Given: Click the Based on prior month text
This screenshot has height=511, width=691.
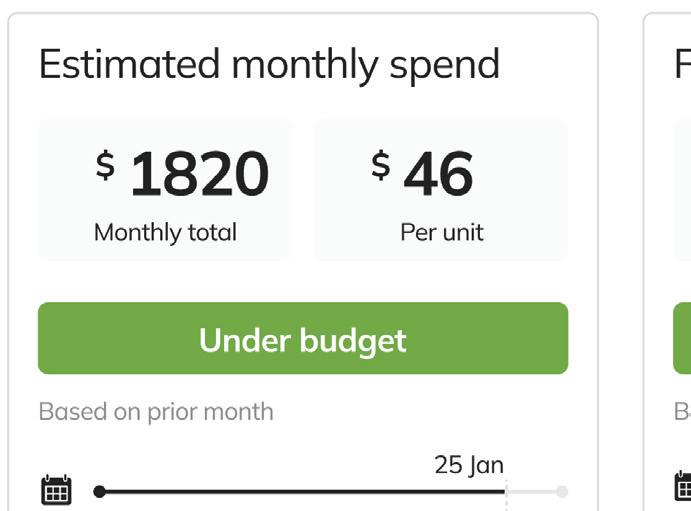Looking at the screenshot, I should pyautogui.click(x=155, y=411).
